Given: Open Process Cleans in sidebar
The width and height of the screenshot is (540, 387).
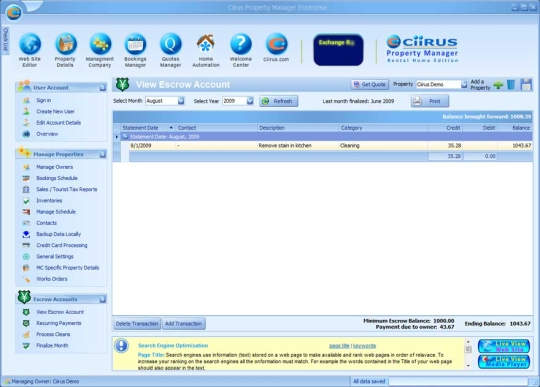Looking at the screenshot, I should [x=53, y=334].
